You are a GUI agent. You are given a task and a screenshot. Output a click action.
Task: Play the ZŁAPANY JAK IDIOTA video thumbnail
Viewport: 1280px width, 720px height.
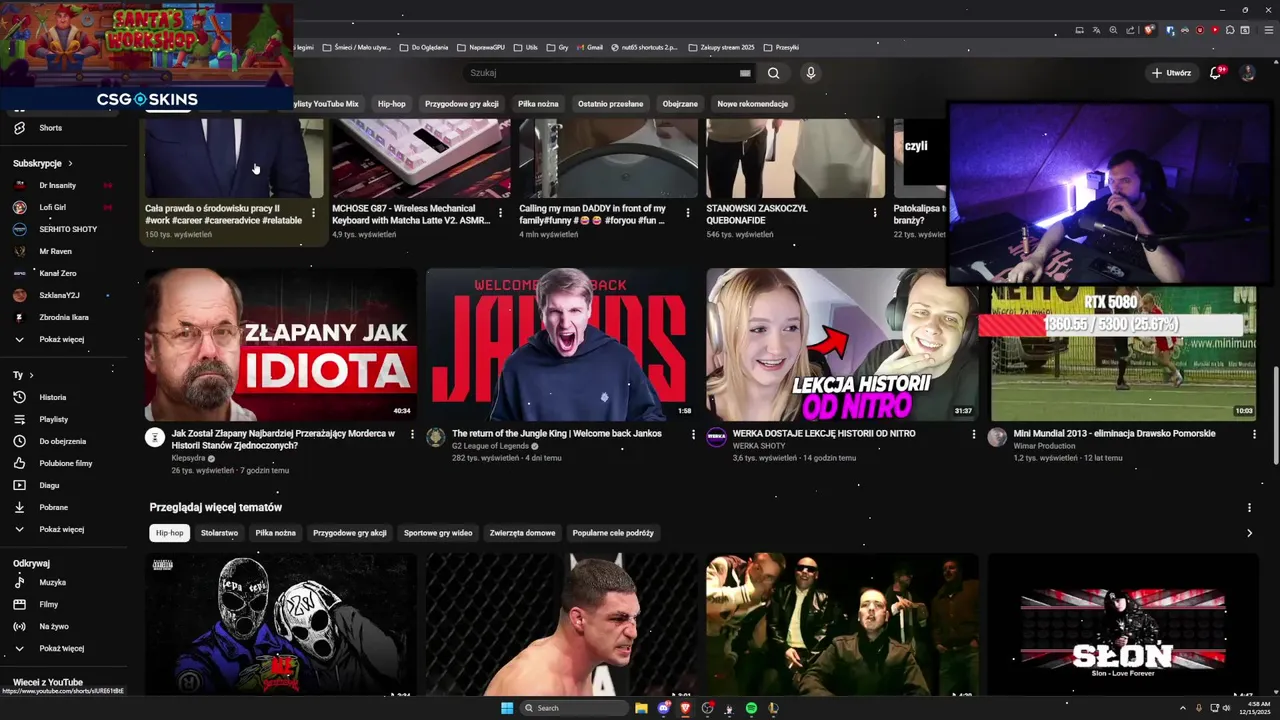pyautogui.click(x=281, y=344)
